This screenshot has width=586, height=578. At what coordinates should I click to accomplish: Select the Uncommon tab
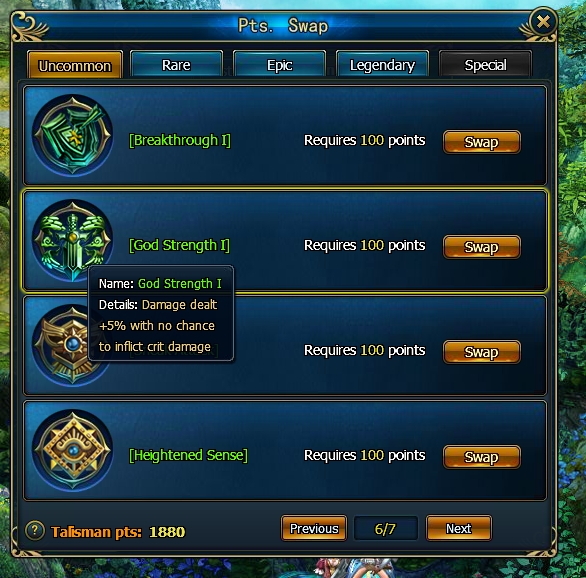coord(75,65)
